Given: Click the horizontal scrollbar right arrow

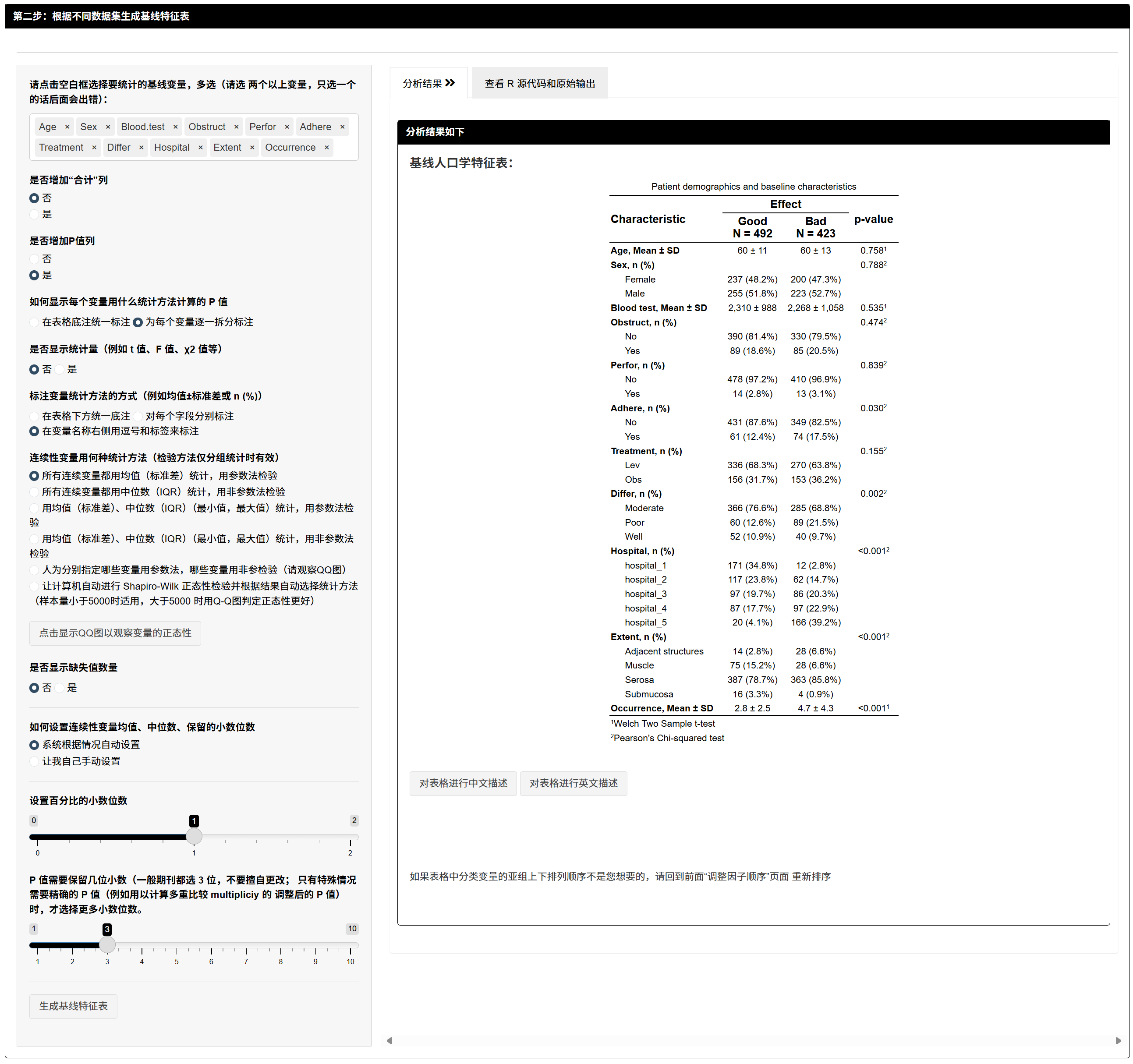Looking at the screenshot, I should point(1118,1041).
